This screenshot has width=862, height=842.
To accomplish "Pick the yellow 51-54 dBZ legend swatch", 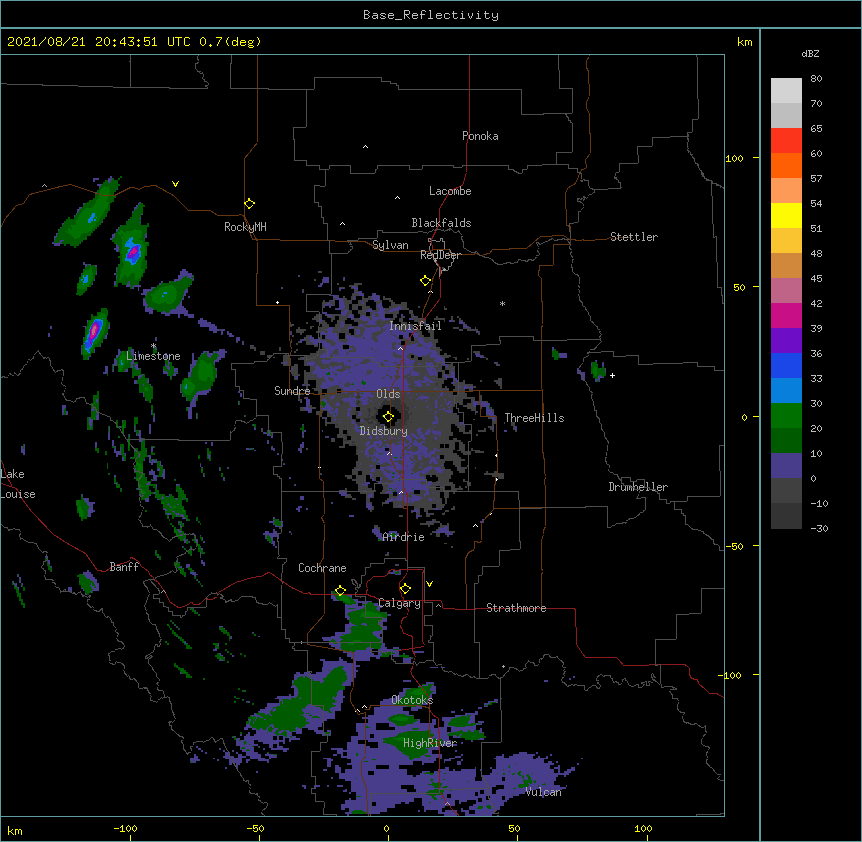I will point(786,215).
